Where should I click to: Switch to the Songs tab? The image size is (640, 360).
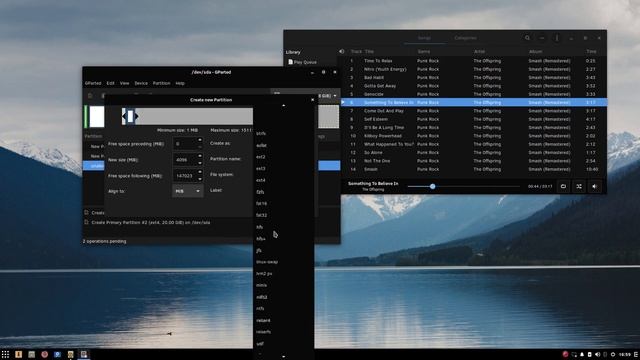[x=424, y=38]
